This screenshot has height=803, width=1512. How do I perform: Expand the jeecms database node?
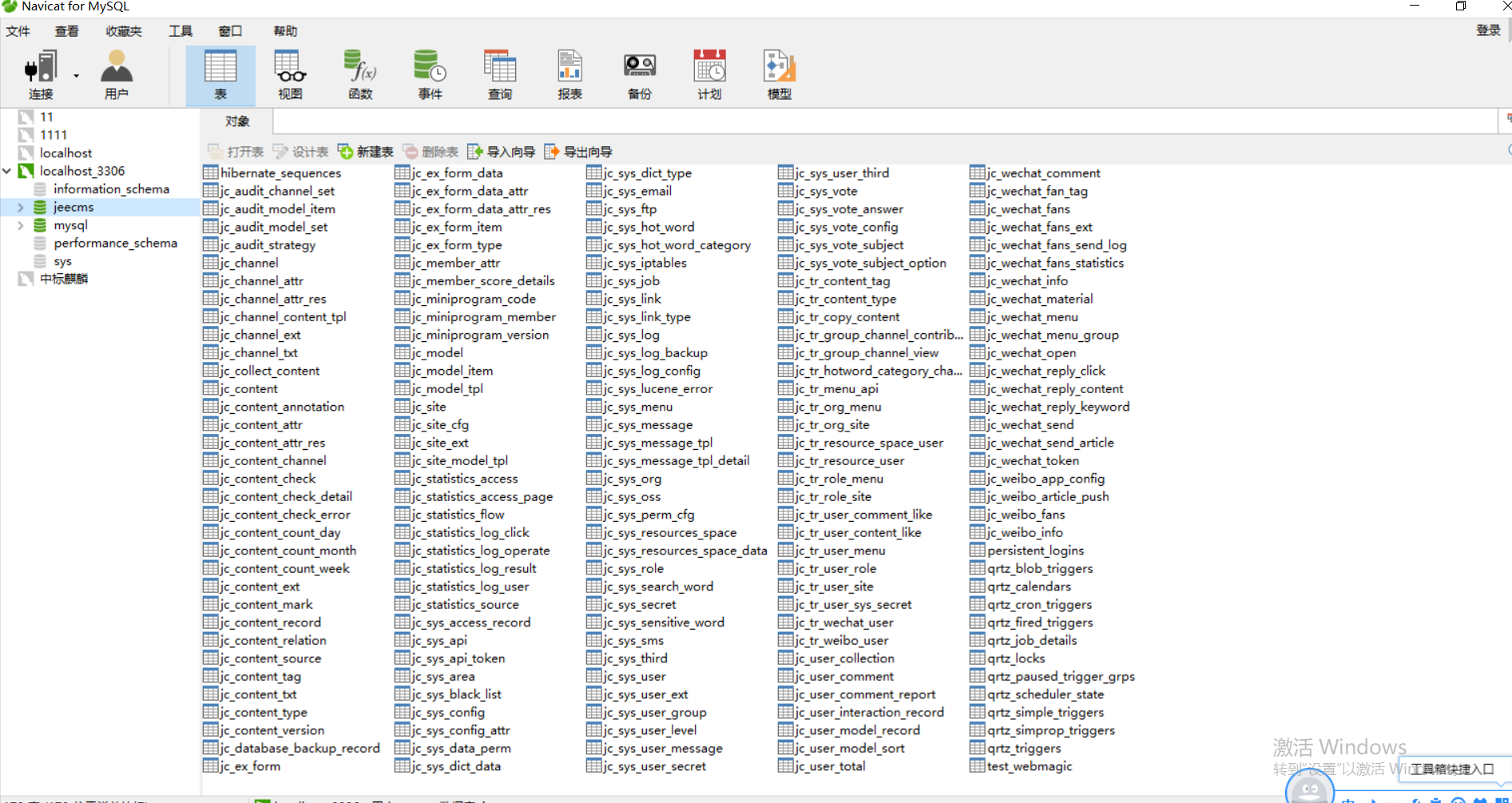point(21,207)
